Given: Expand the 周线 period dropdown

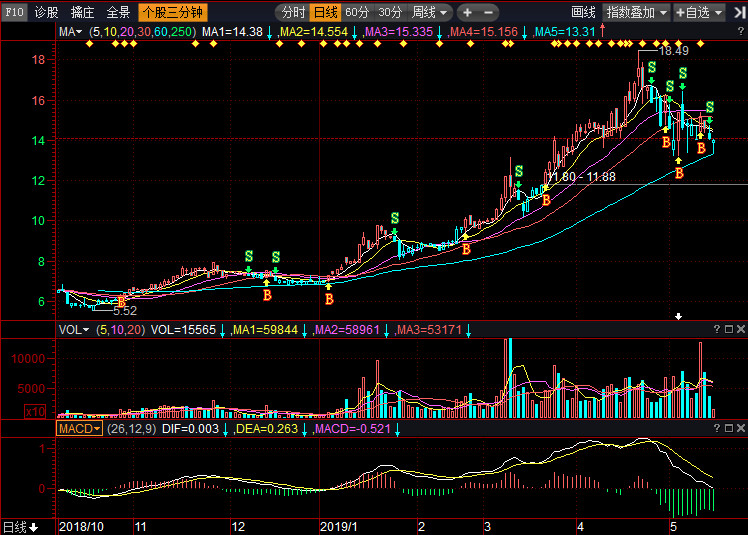Looking at the screenshot, I should 431,13.
